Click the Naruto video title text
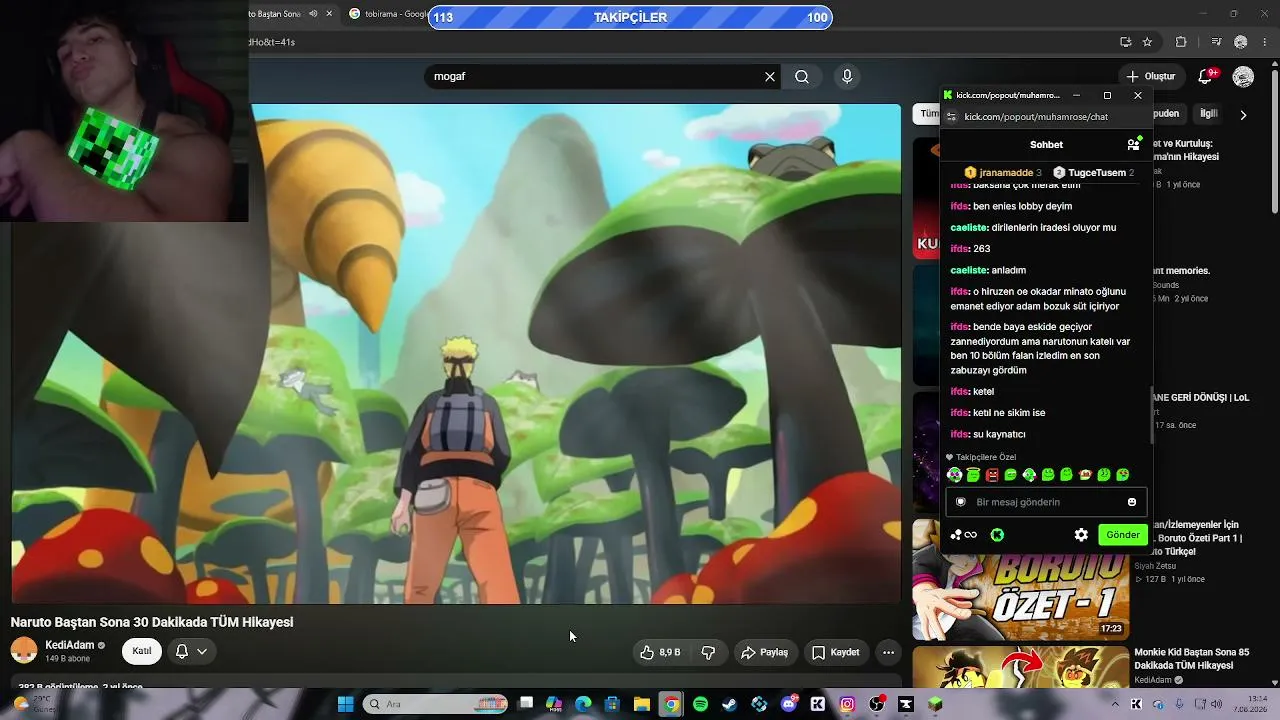The height and width of the screenshot is (720, 1280). pos(152,622)
